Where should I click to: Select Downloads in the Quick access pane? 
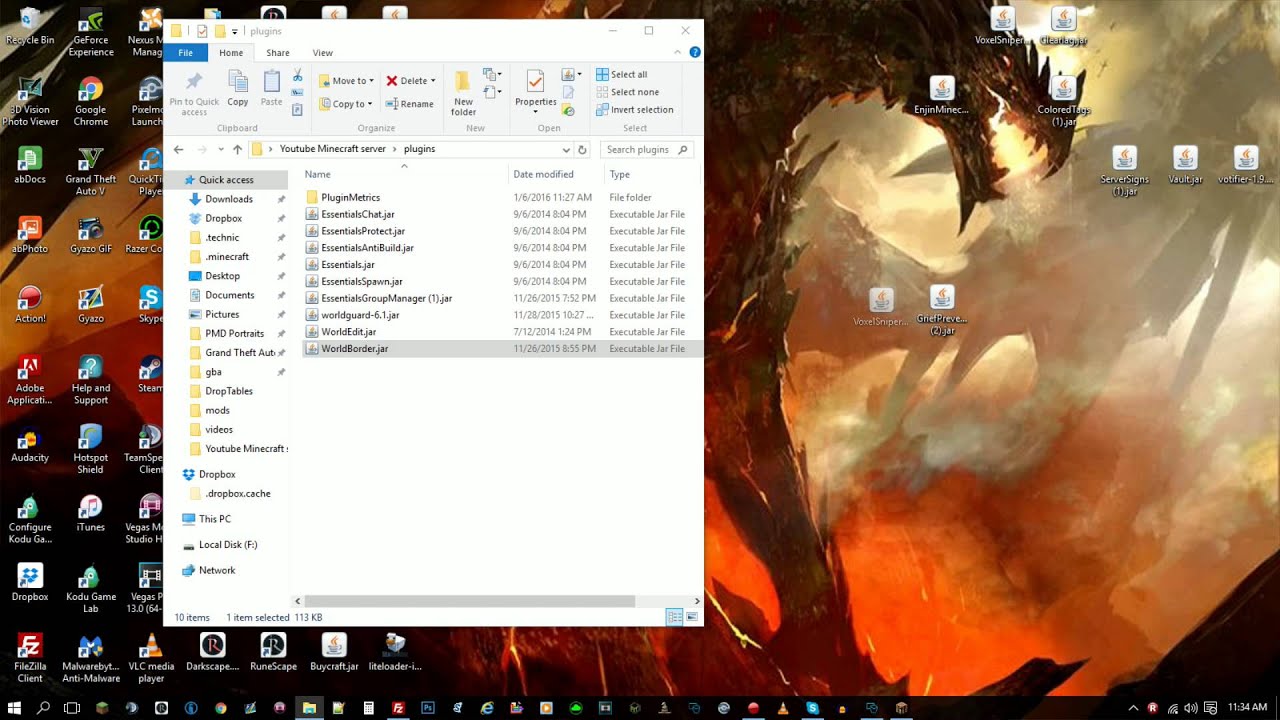228,199
